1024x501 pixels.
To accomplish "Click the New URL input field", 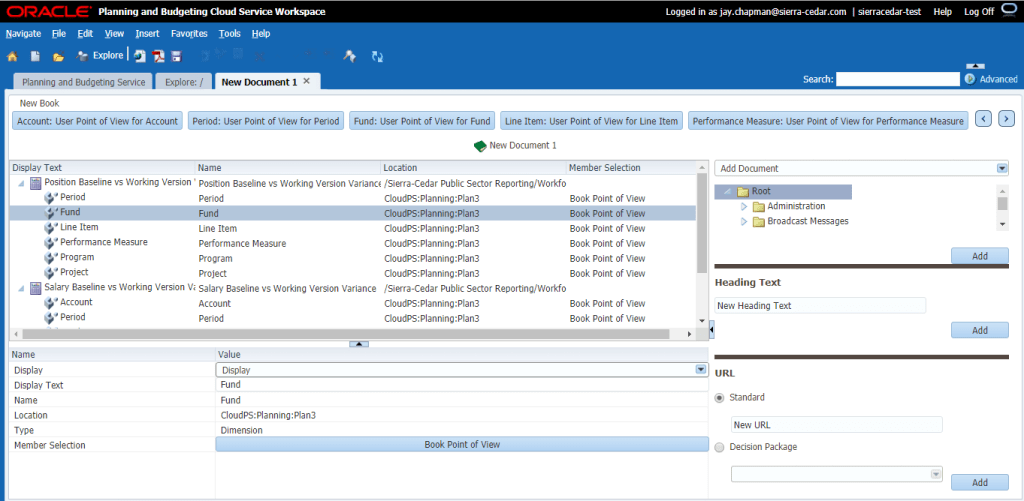I will (836, 425).
